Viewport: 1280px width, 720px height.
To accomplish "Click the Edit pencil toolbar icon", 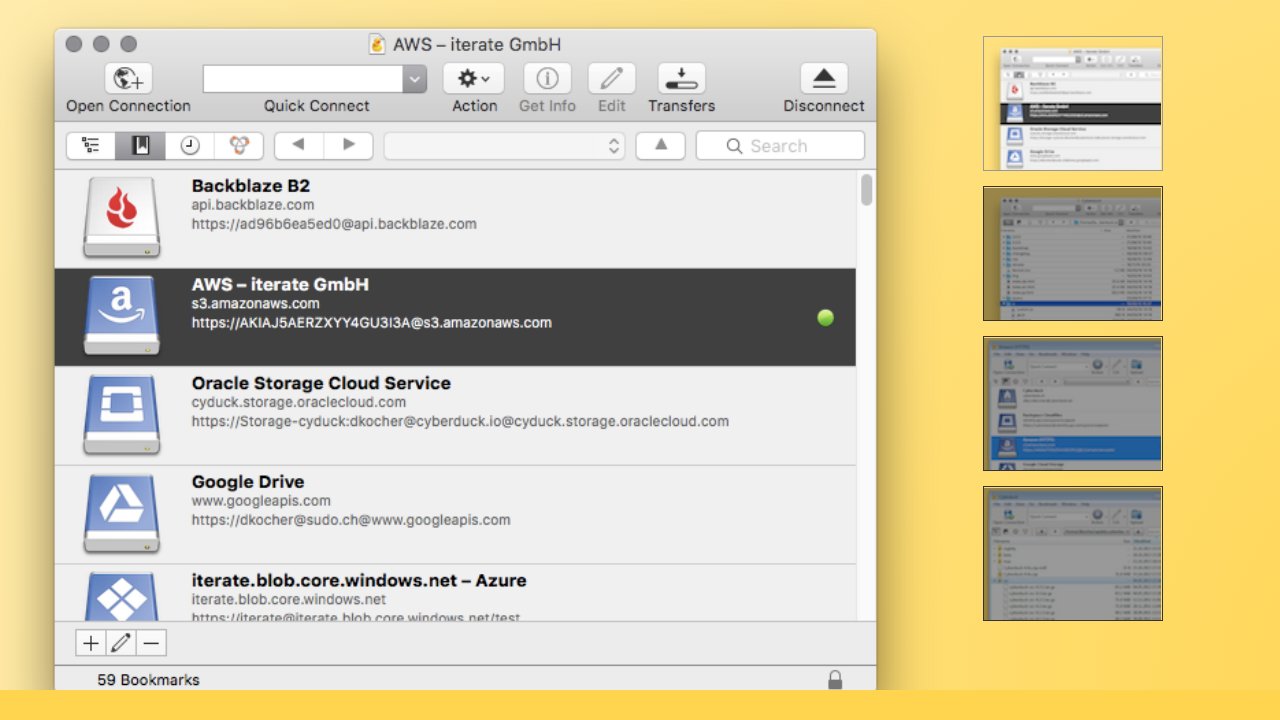I will coord(611,79).
